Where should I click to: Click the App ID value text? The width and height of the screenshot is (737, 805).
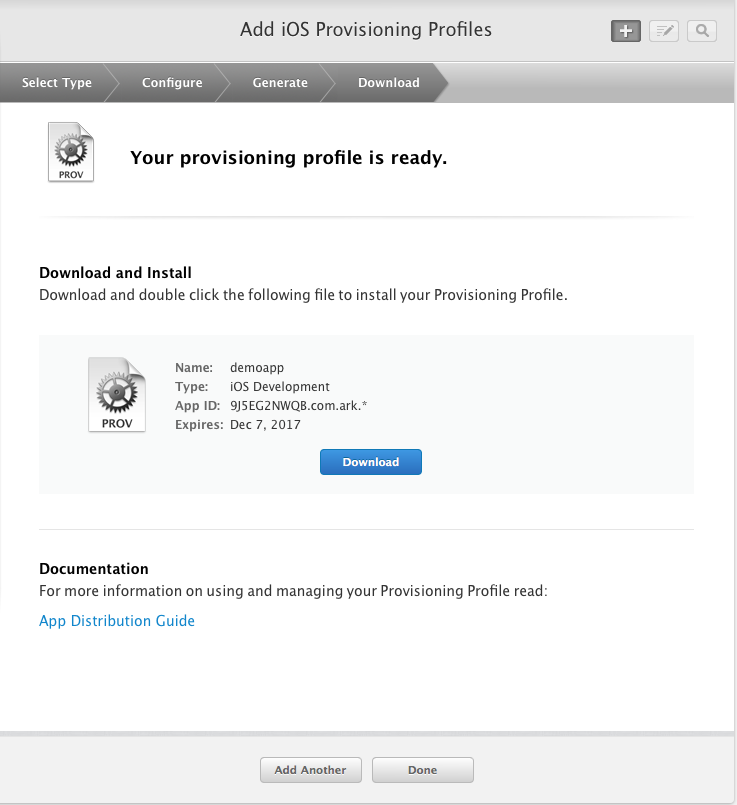(298, 406)
